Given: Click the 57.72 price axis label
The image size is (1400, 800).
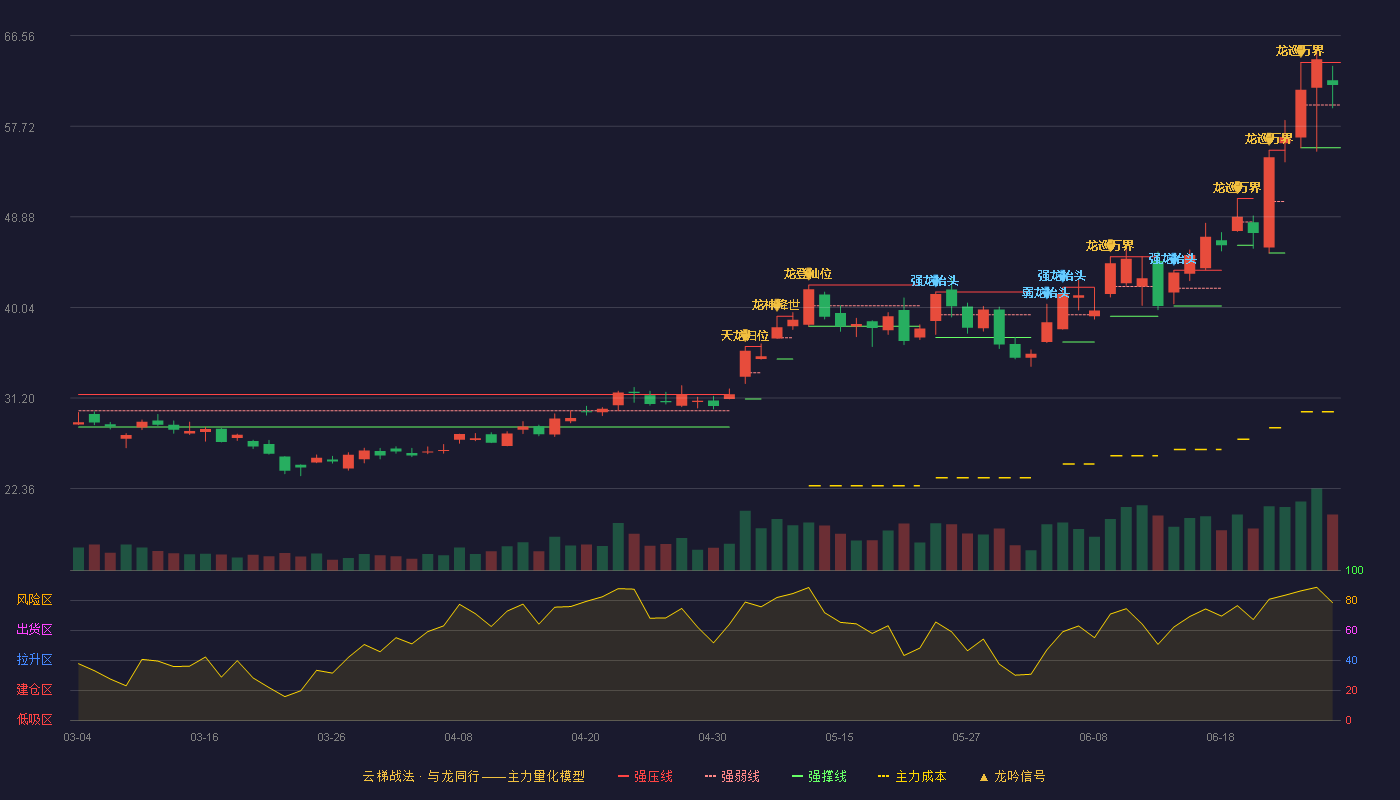Looking at the screenshot, I should click(19, 127).
